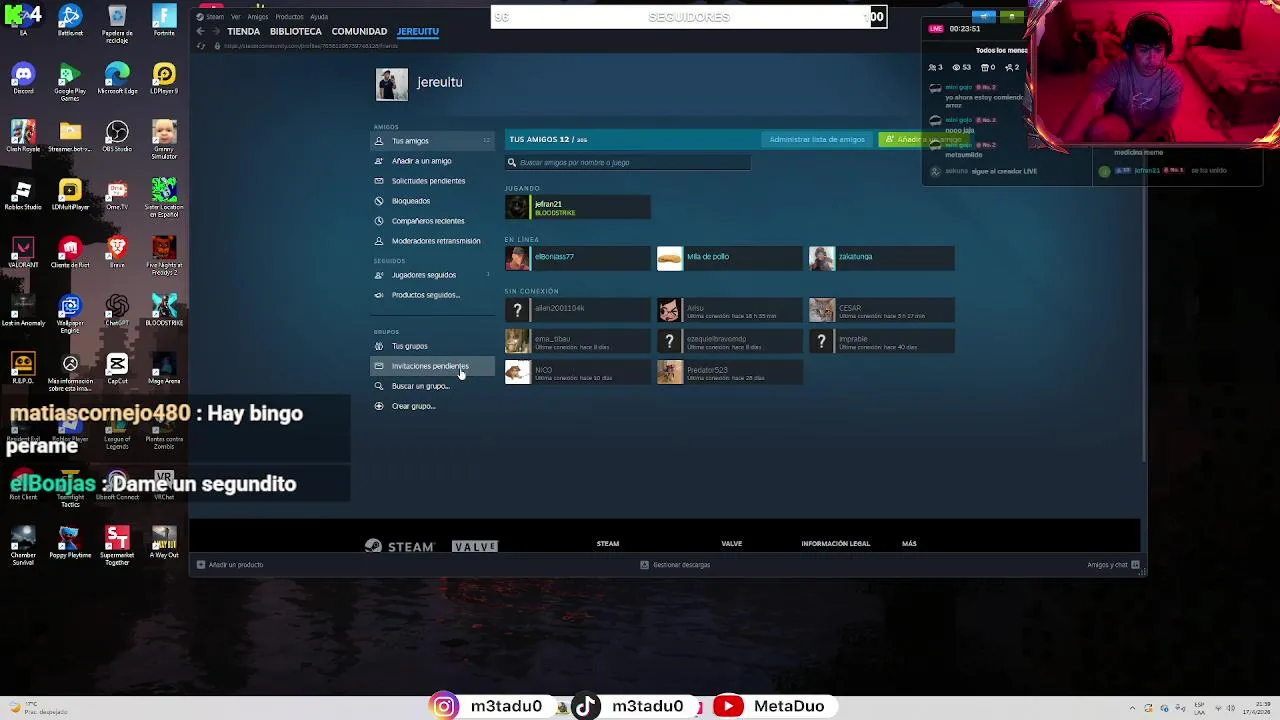
Task: Open Jugadores seguidos
Action: click(x=432, y=275)
